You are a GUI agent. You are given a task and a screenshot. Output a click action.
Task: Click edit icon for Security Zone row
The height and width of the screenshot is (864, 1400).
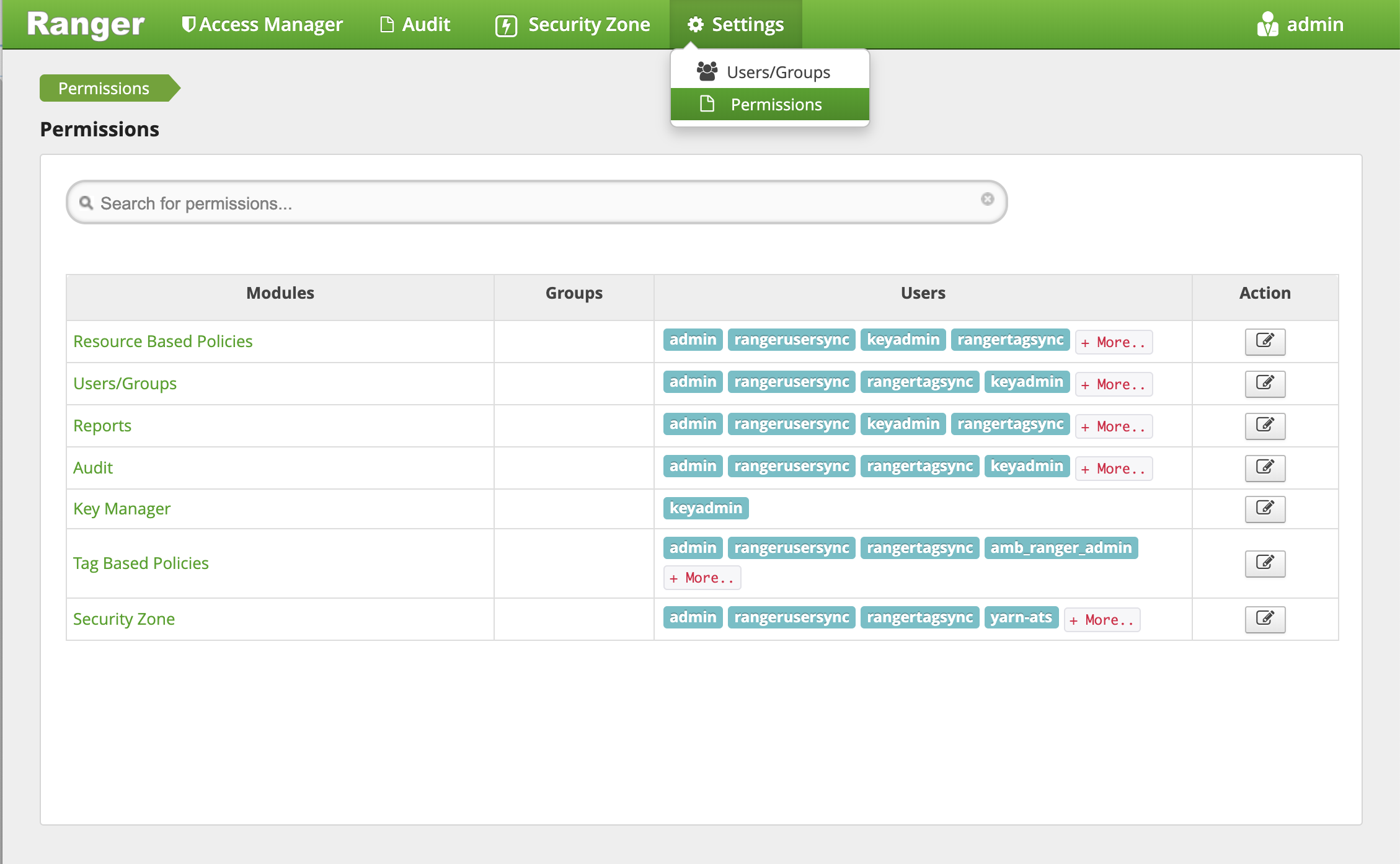coord(1265,619)
